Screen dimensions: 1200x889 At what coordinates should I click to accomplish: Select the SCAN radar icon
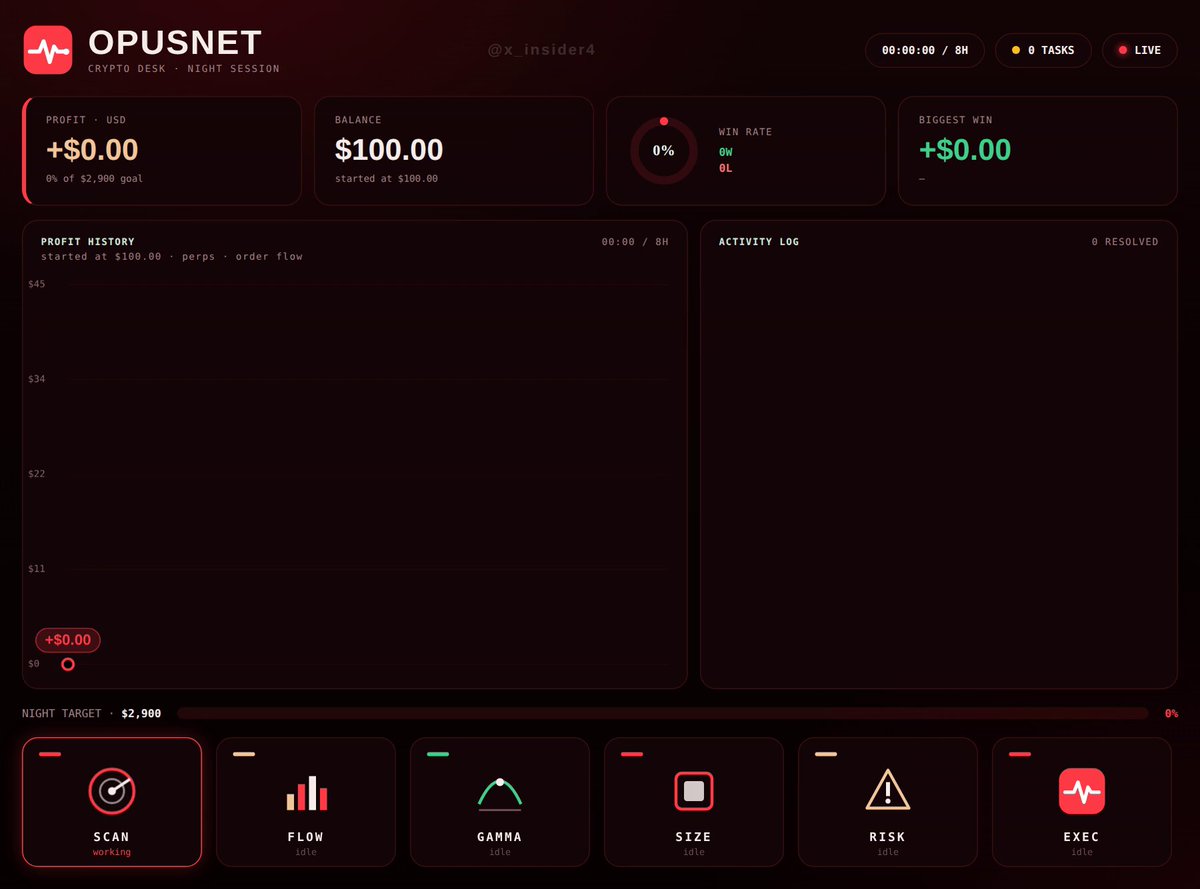point(112,791)
